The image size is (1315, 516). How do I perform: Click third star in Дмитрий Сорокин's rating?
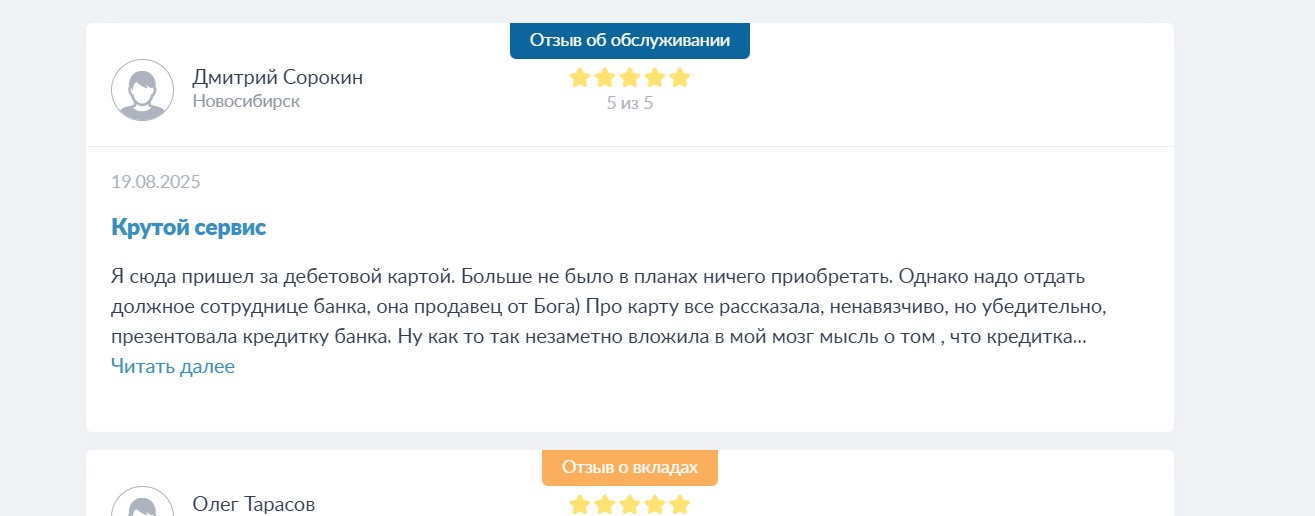click(x=630, y=77)
